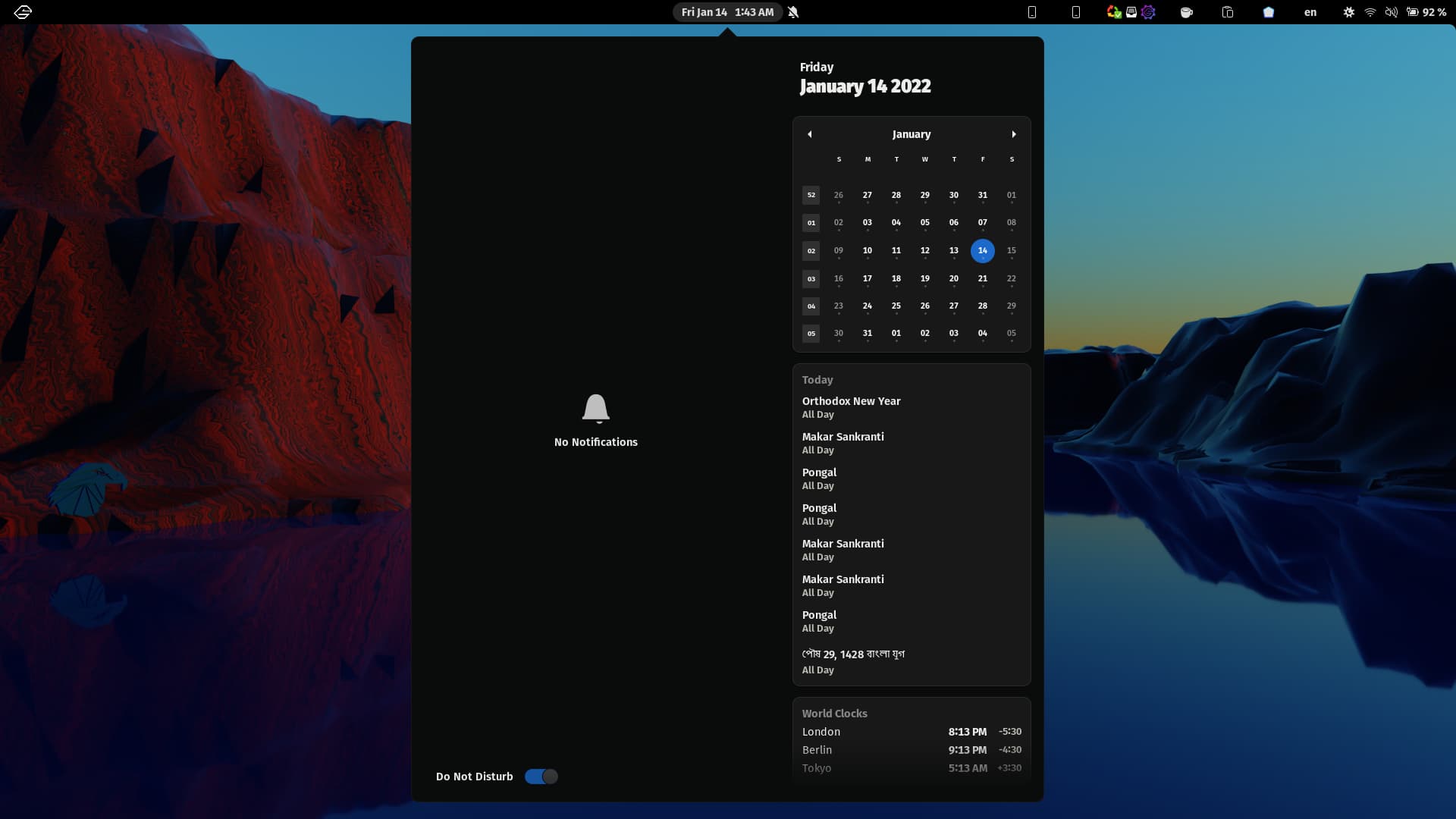The image size is (1456, 819).
Task: Navigate to next month in calendar
Action: 1013,133
